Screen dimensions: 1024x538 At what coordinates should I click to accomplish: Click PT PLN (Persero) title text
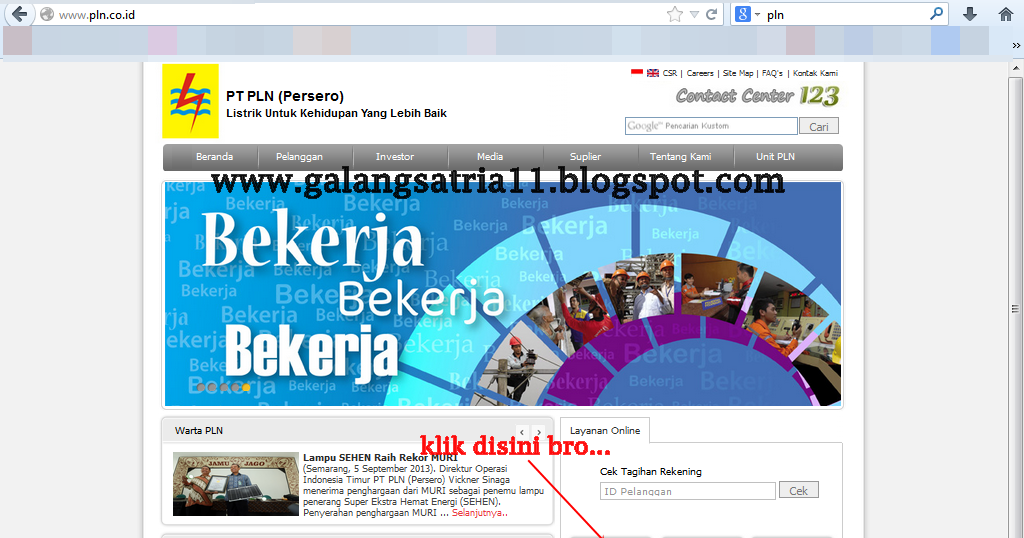[285, 96]
